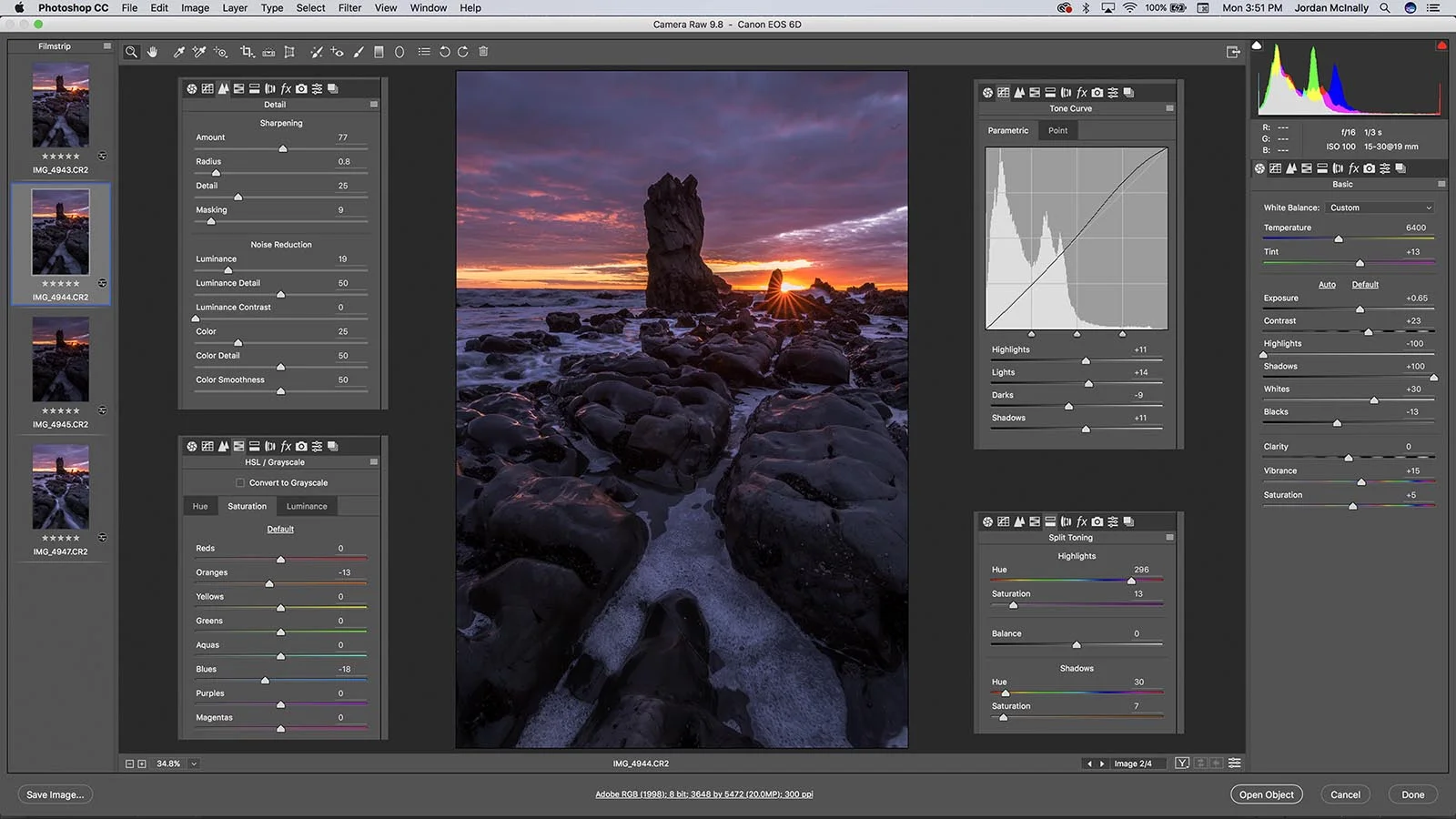Click Detail triangles icon in HSL panel strip
1456x819 pixels.
pos(223,446)
